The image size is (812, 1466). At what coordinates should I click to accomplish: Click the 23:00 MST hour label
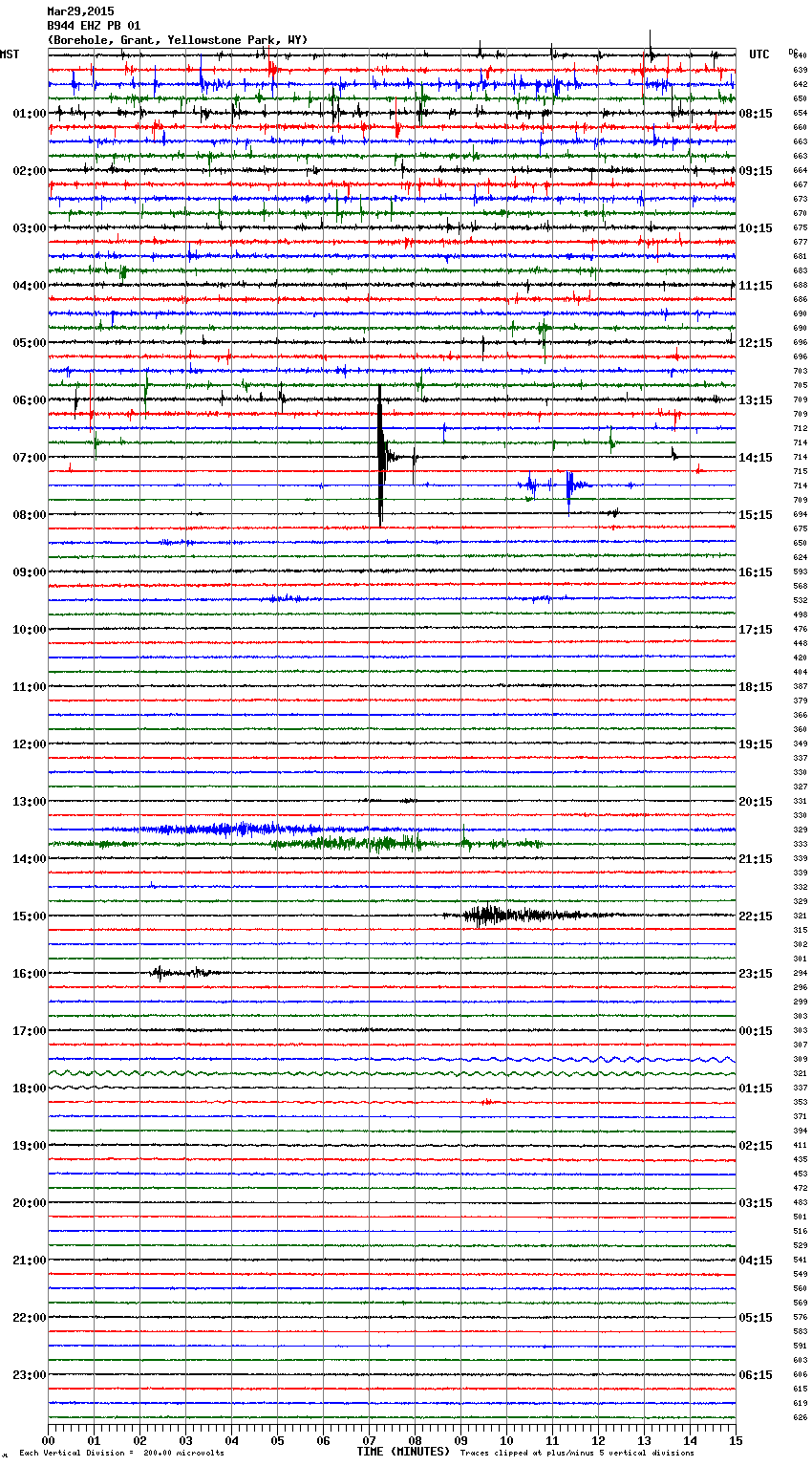tap(29, 1375)
